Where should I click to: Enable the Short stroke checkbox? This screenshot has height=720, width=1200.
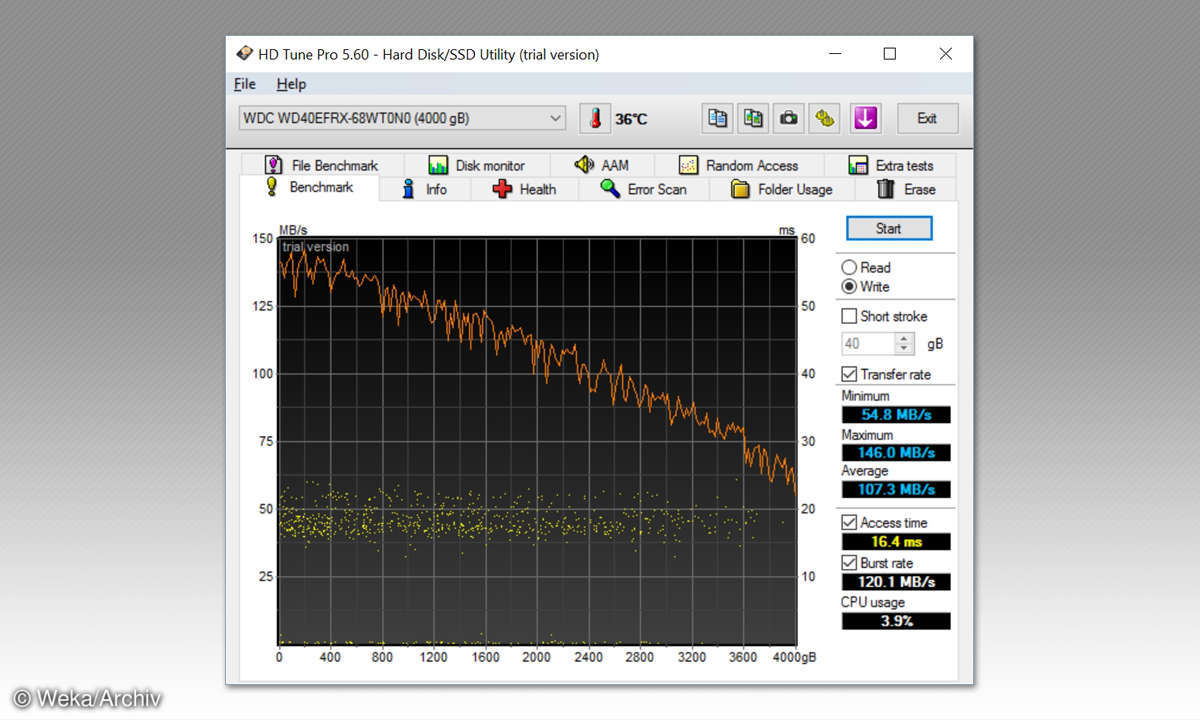849,316
